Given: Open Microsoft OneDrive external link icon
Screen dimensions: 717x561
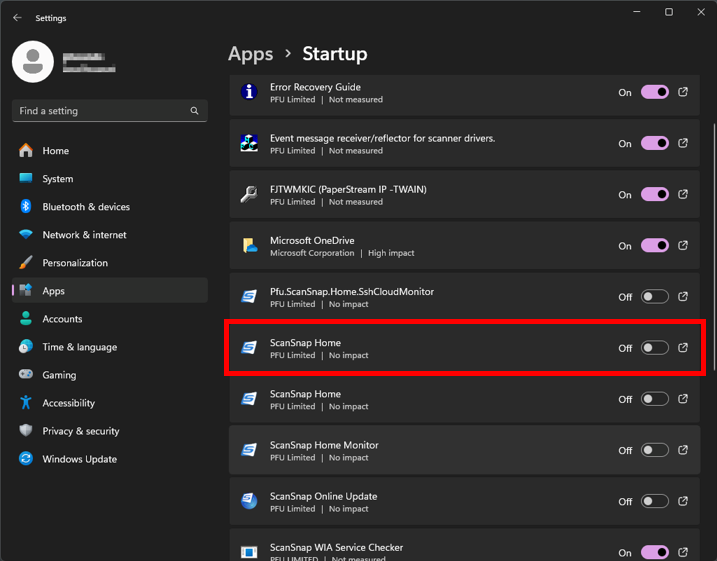Looking at the screenshot, I should click(683, 246).
